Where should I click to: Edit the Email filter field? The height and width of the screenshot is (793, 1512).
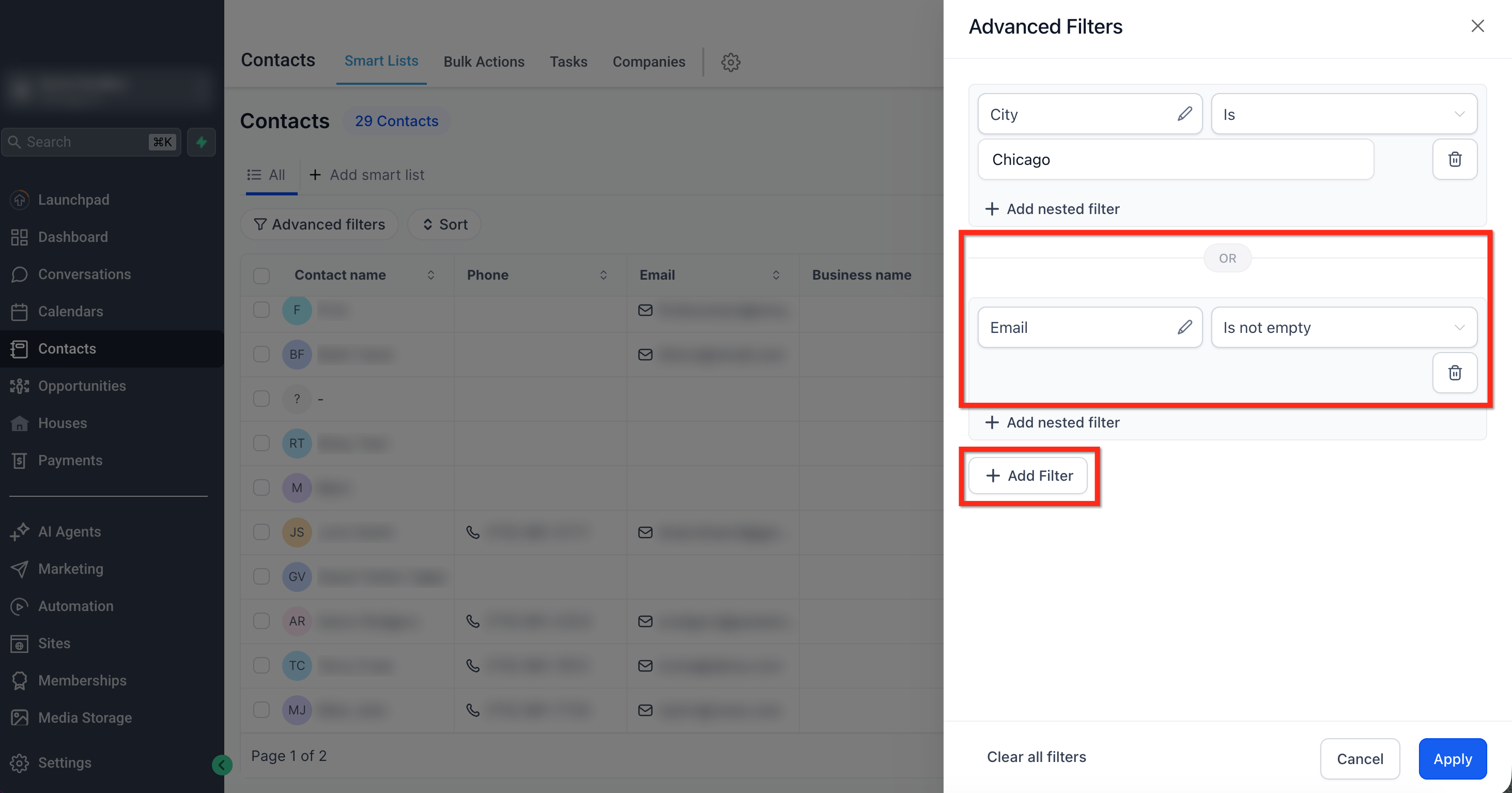tap(1184, 327)
